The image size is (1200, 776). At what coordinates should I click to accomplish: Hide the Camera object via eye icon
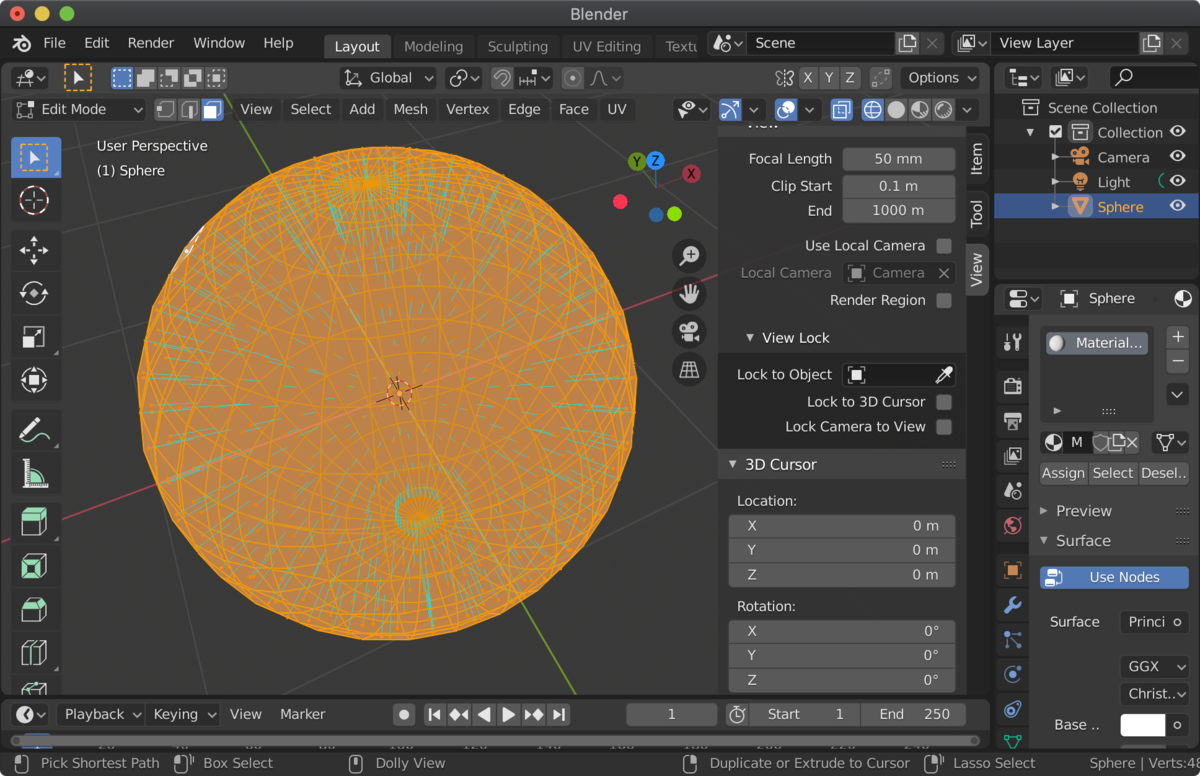[1178, 157]
